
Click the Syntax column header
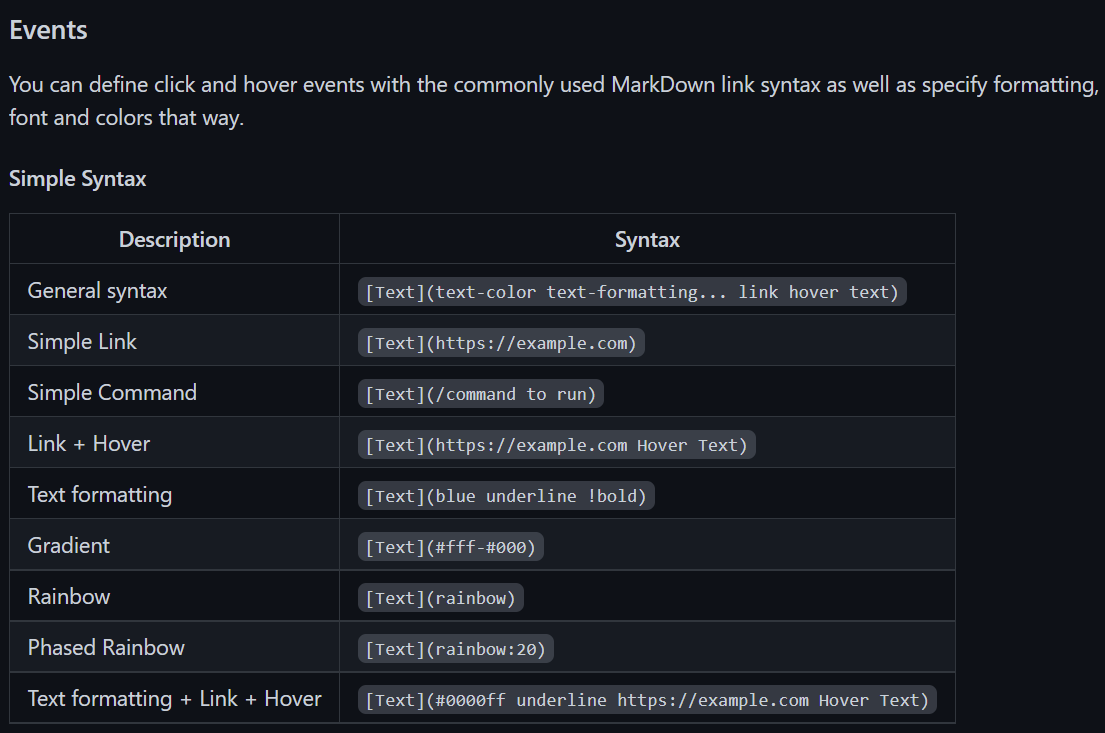(x=647, y=240)
